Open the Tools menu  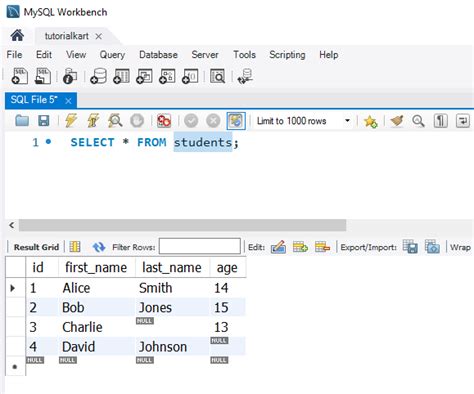[244, 54]
